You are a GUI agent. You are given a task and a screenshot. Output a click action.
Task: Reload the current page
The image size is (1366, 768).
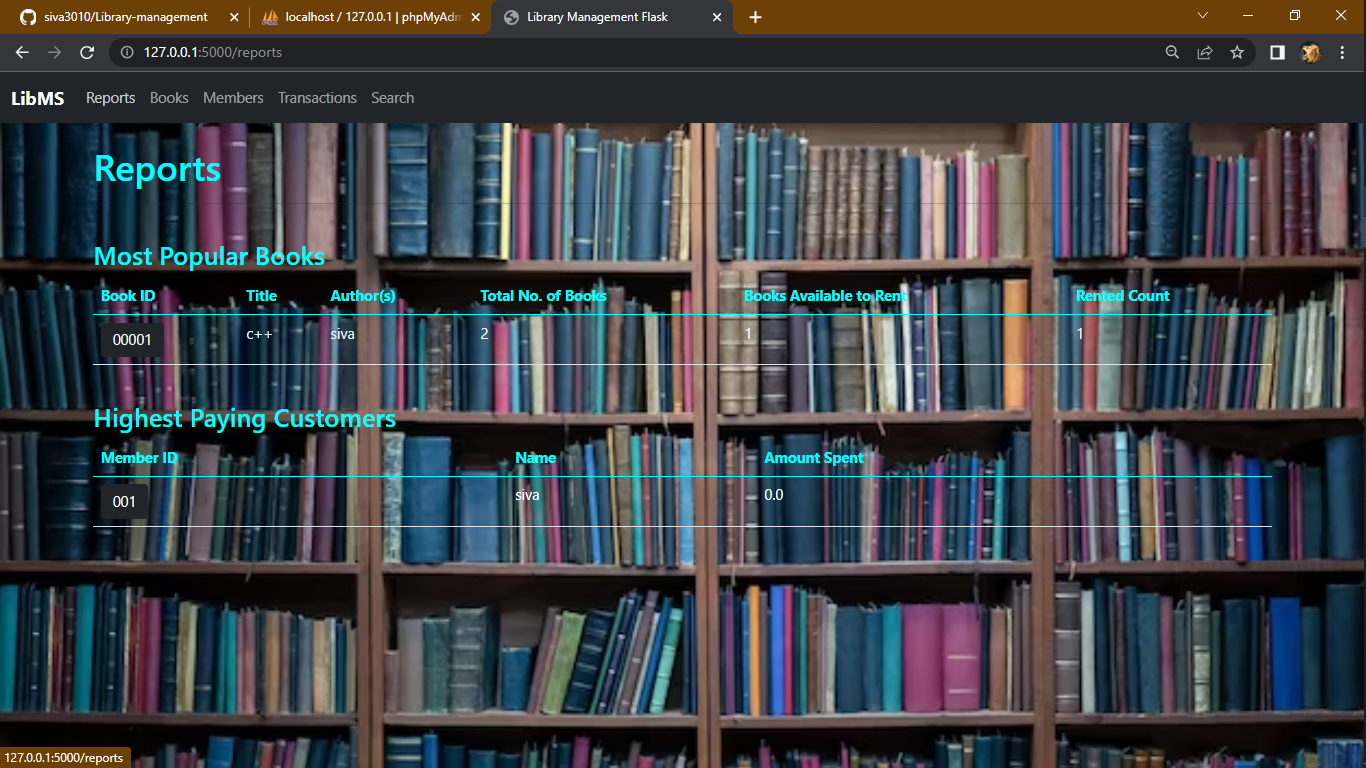click(x=86, y=52)
